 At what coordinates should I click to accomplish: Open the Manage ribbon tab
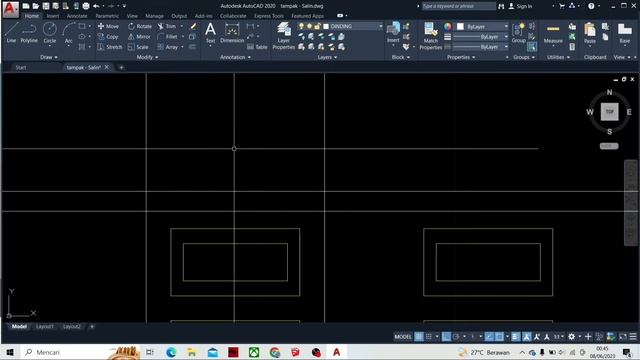[x=154, y=16]
